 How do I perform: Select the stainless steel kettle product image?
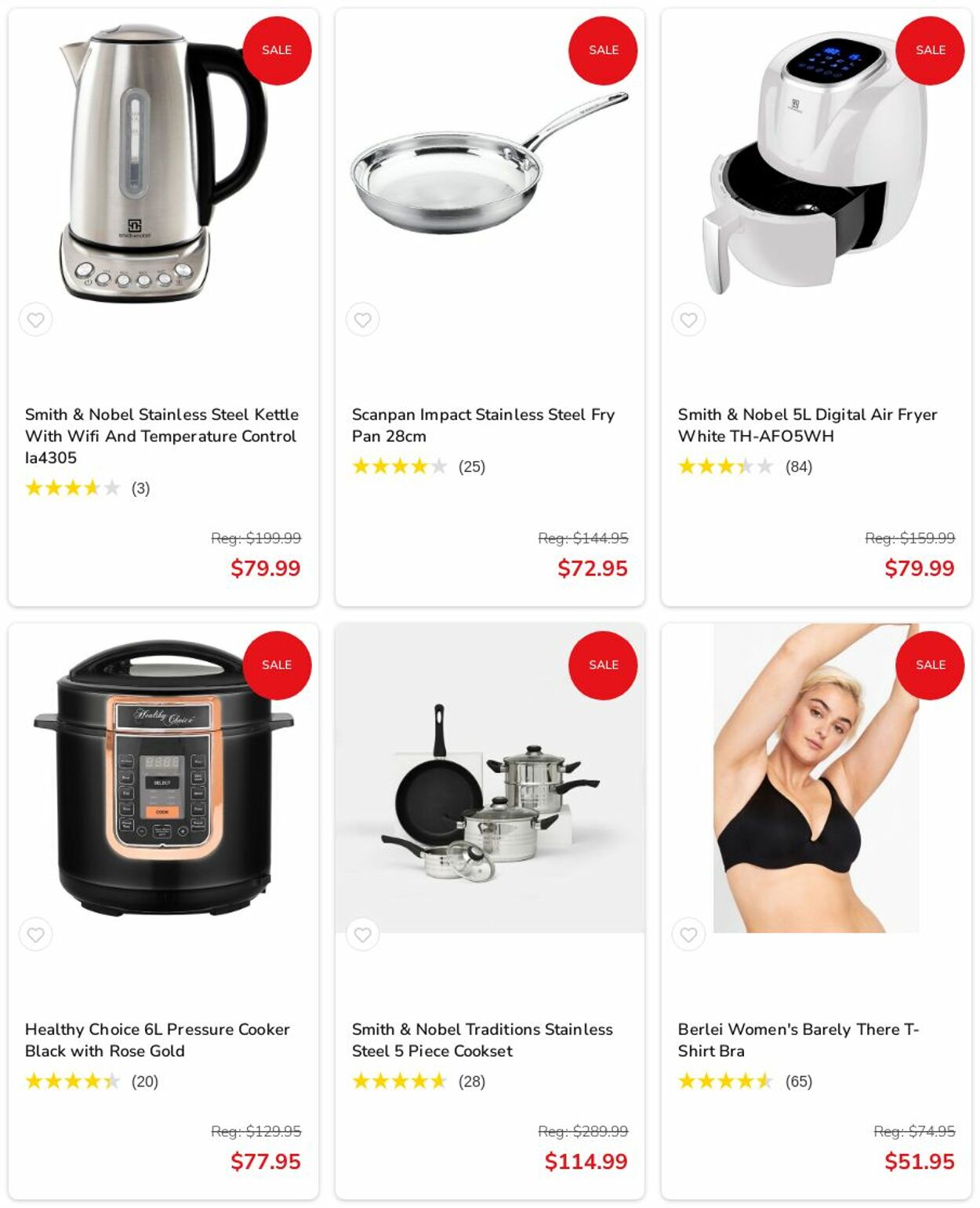pos(163,162)
